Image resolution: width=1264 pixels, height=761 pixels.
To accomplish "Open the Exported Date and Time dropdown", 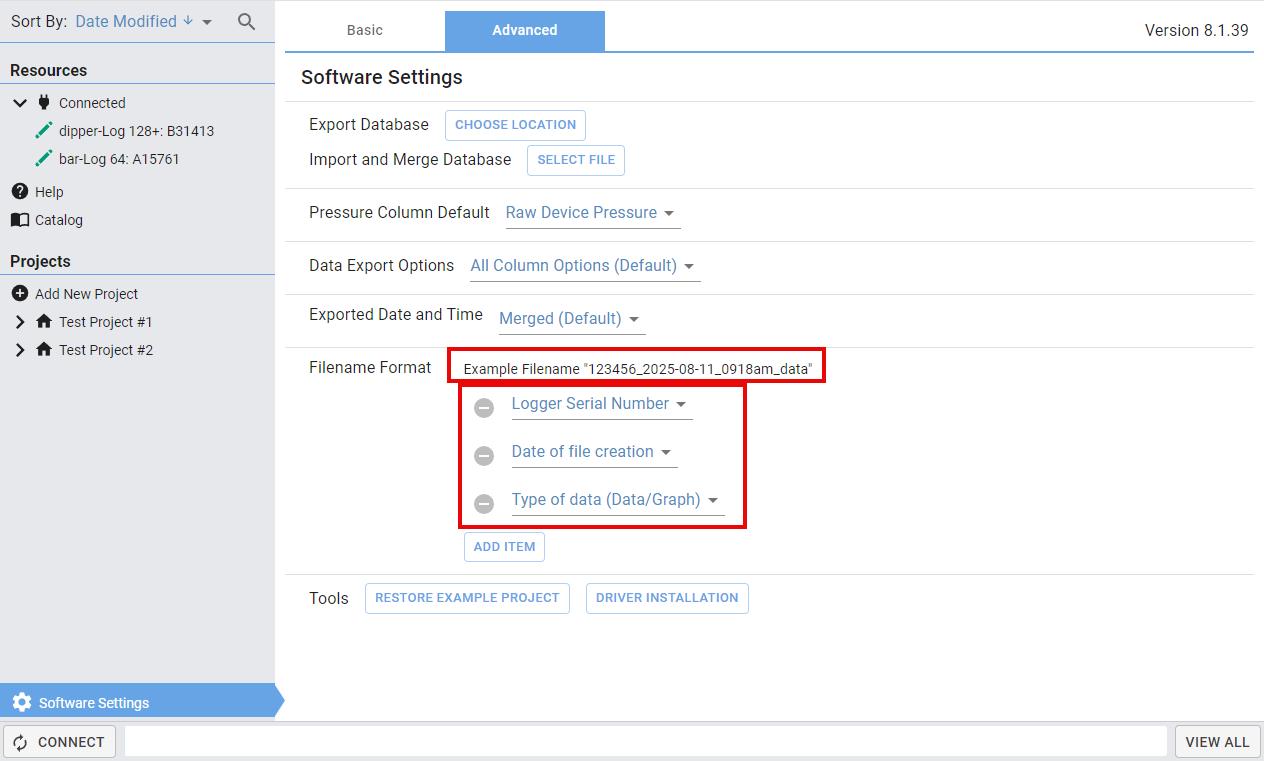I will point(571,319).
